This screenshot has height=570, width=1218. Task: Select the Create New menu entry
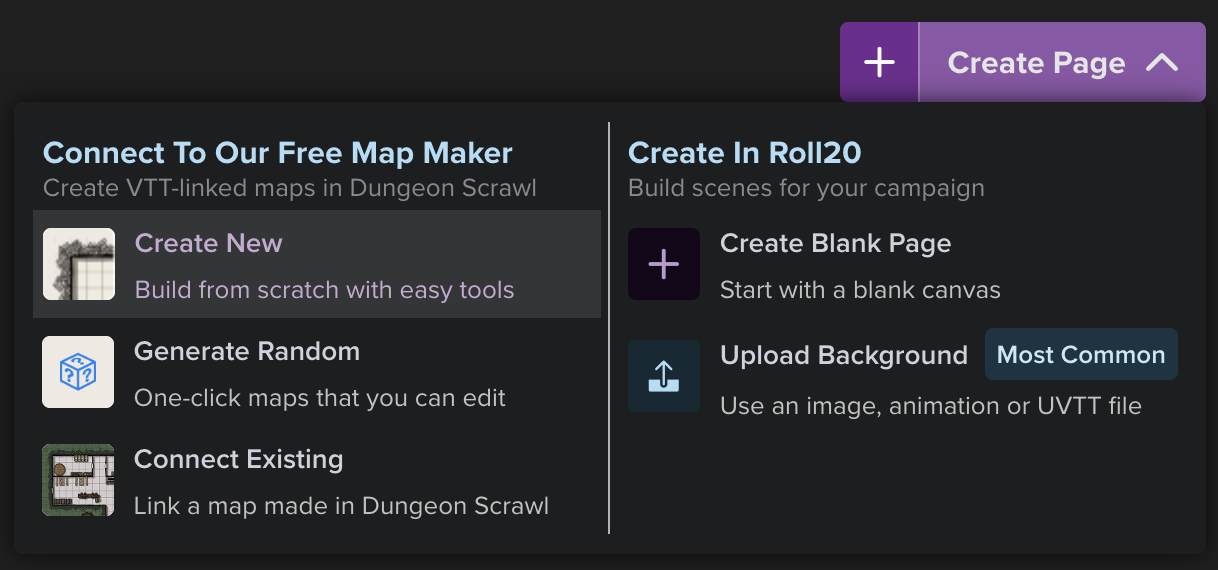point(317,264)
